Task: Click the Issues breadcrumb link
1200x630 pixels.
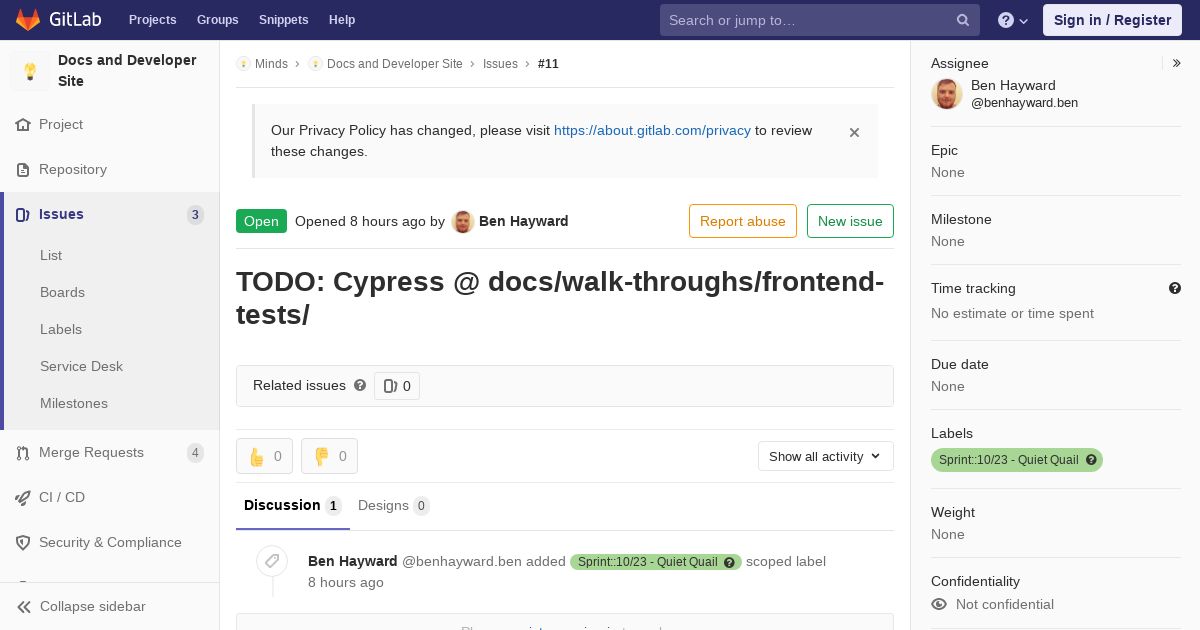Action: pyautogui.click(x=500, y=64)
